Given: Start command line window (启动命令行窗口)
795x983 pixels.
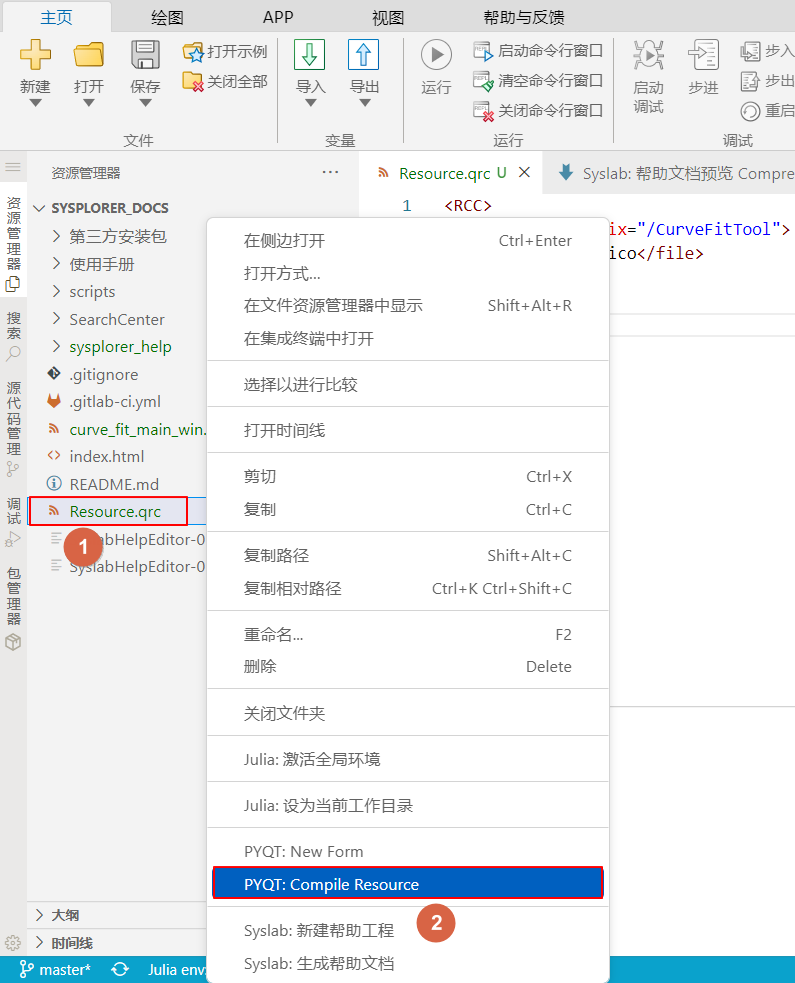Looking at the screenshot, I should [x=538, y=51].
